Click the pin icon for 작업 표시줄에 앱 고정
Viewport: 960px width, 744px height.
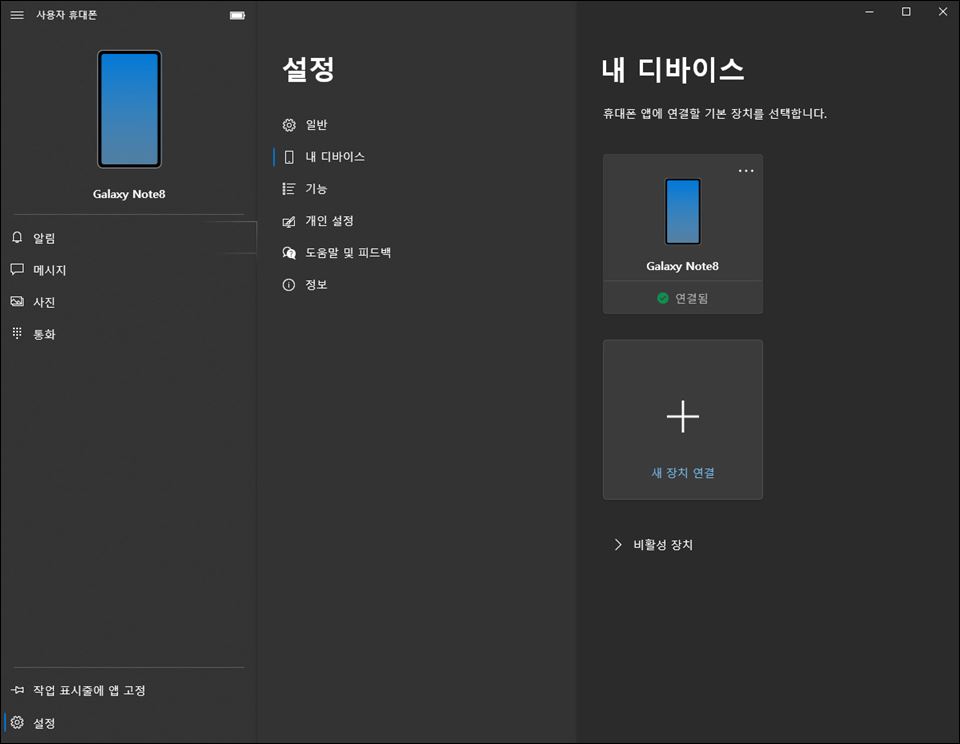tap(17, 690)
